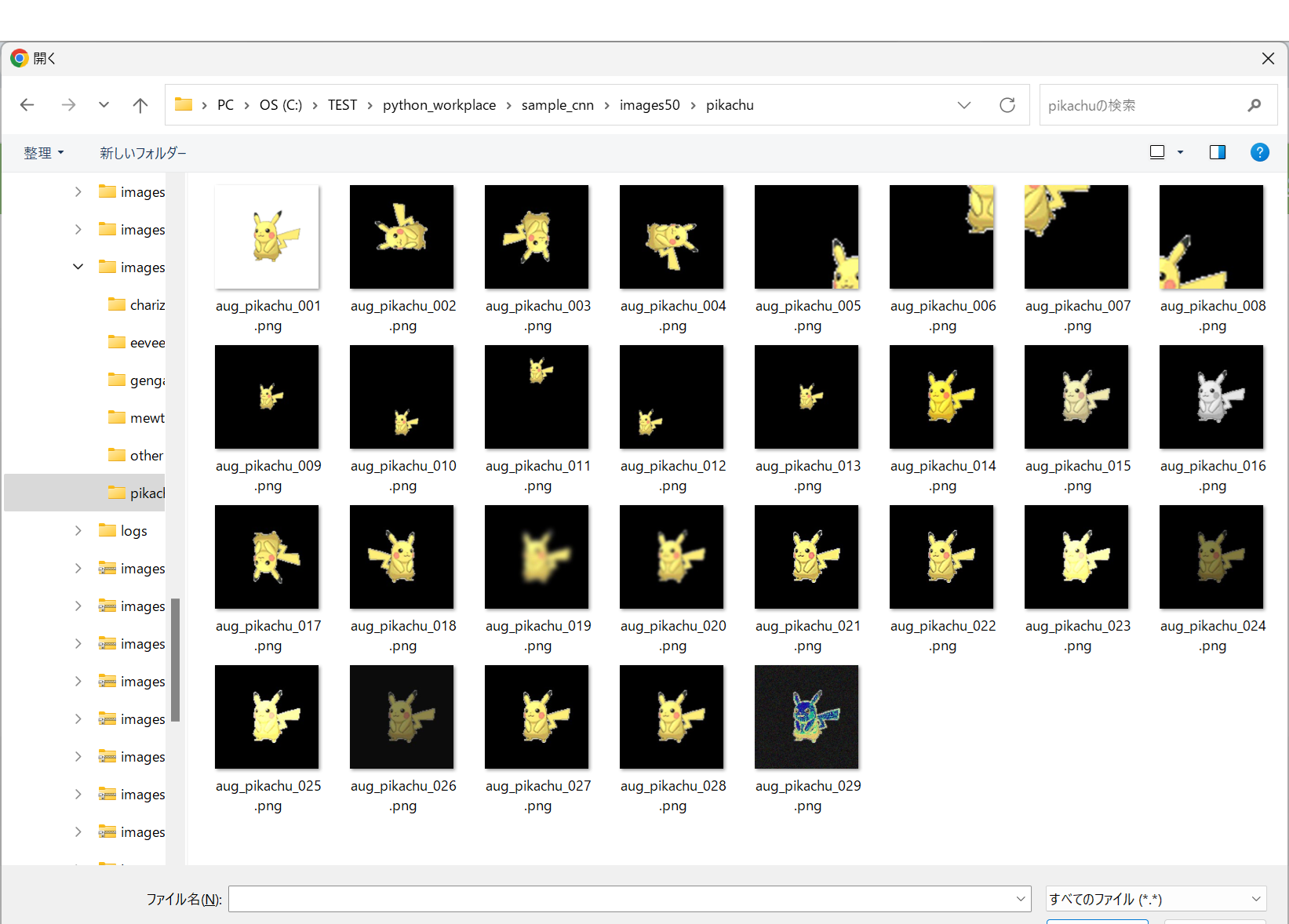This screenshot has height=924, width=1289.
Task: Navigate to the TEST breadcrumb
Action: coord(342,105)
